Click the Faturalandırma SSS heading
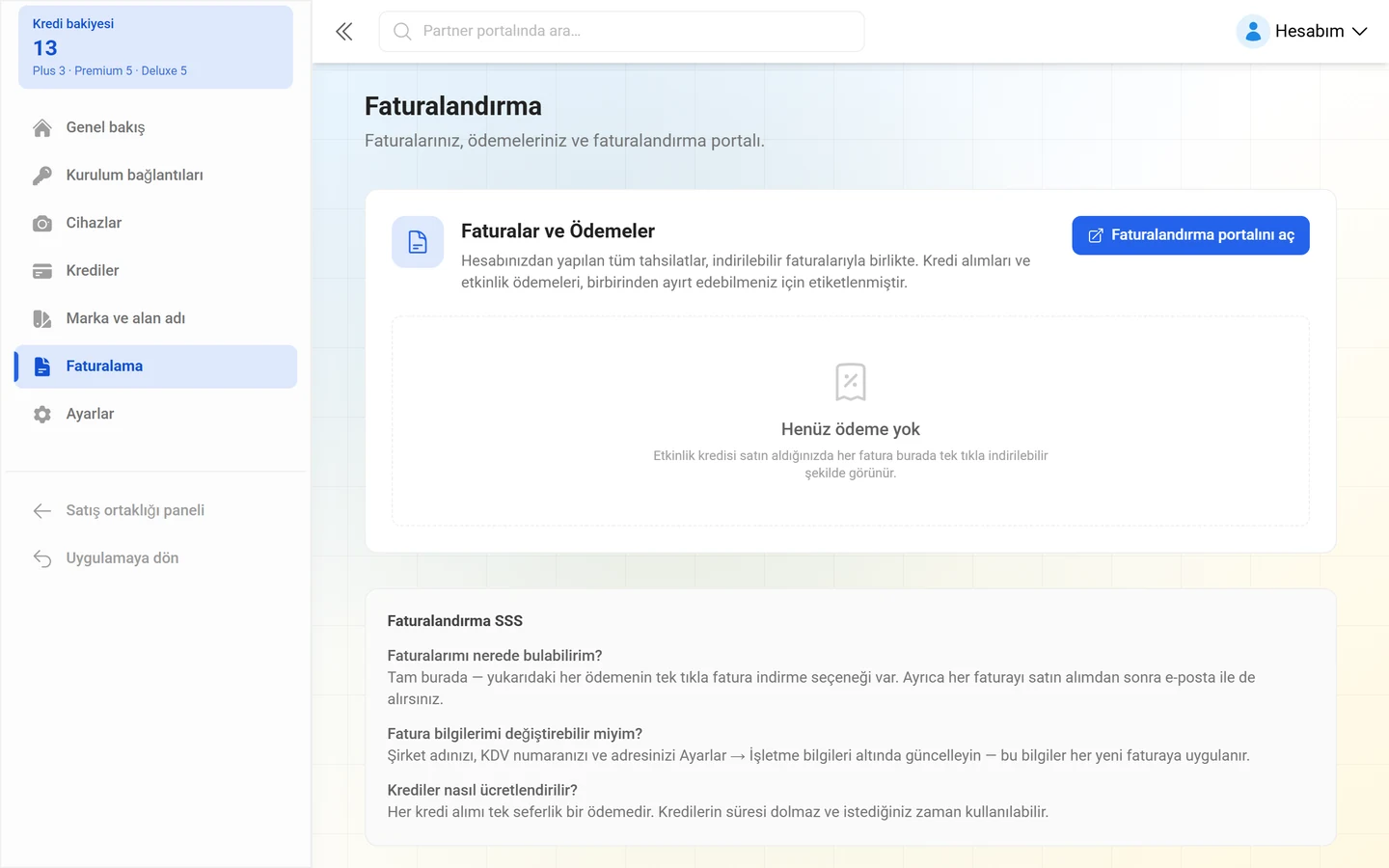The image size is (1389, 868). coord(455,621)
